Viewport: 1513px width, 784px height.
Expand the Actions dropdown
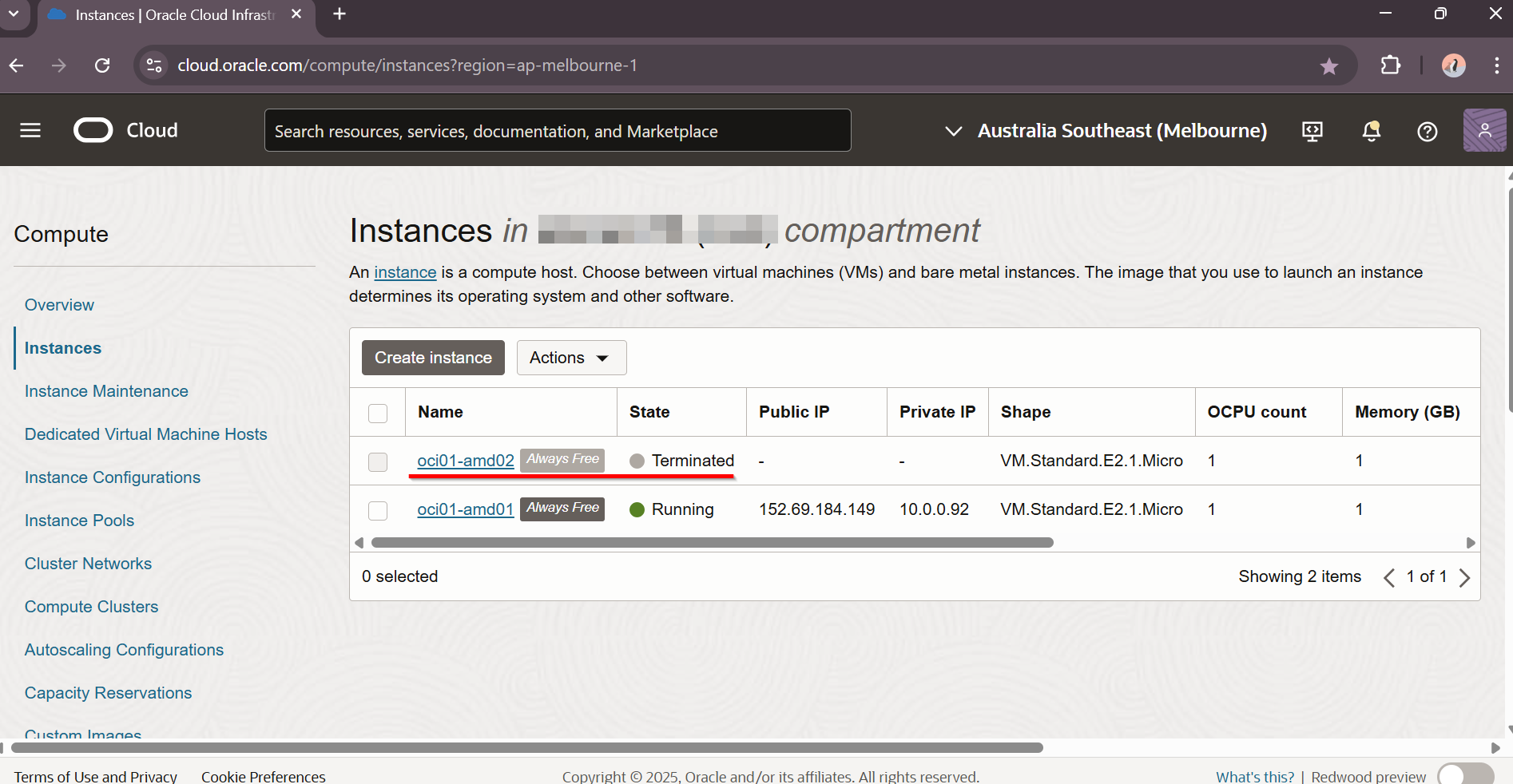571,358
